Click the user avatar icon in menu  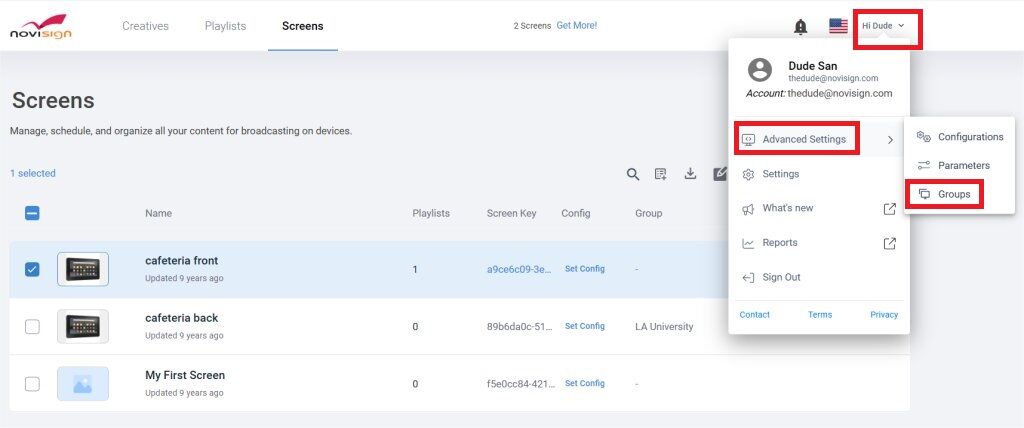(760, 70)
